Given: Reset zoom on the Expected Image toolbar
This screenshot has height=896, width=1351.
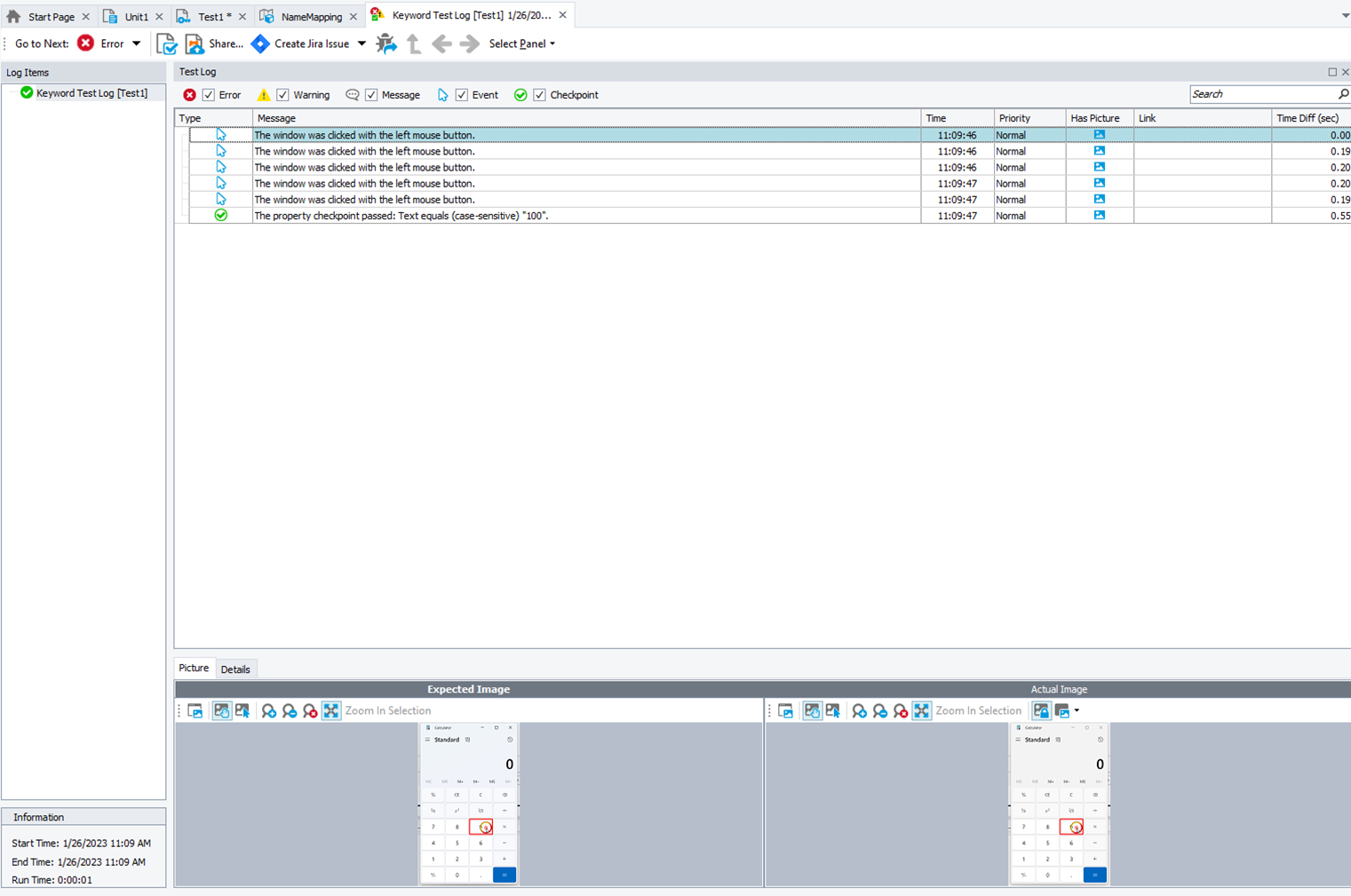Looking at the screenshot, I should pos(309,710).
